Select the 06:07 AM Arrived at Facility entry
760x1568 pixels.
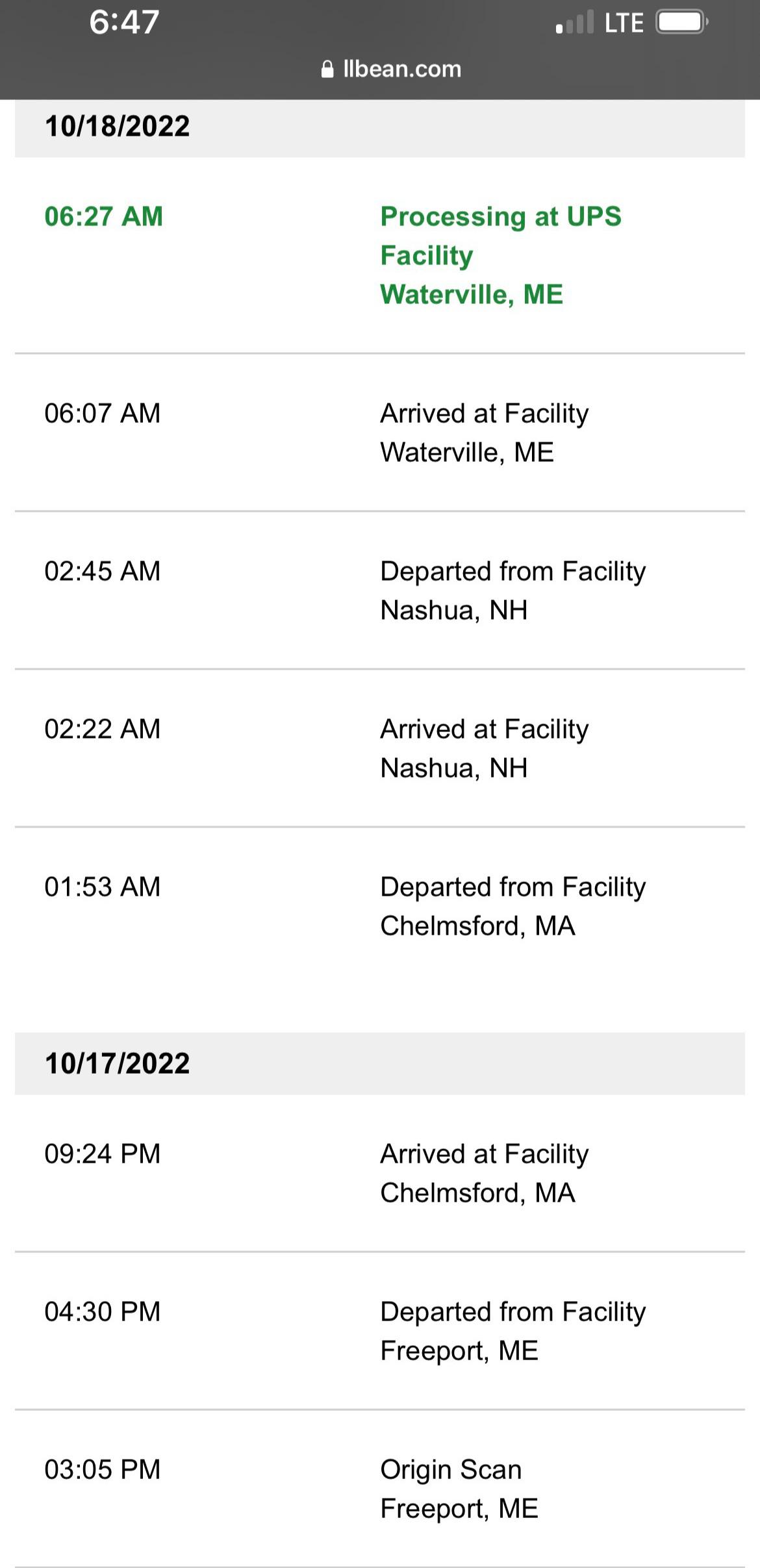click(484, 433)
